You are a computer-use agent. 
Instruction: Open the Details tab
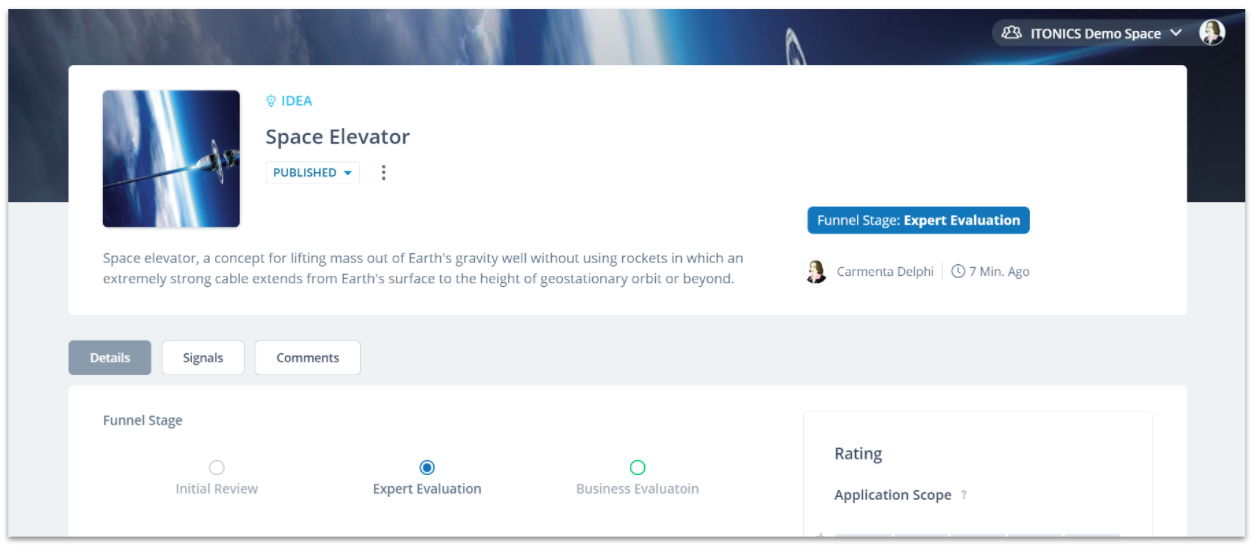110,358
